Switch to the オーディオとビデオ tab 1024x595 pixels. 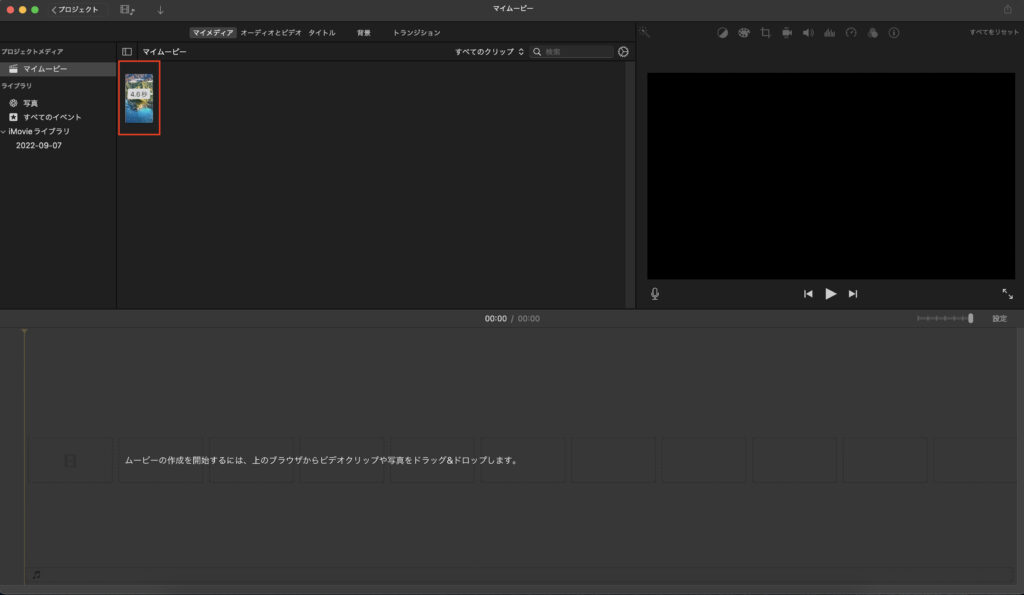point(270,33)
